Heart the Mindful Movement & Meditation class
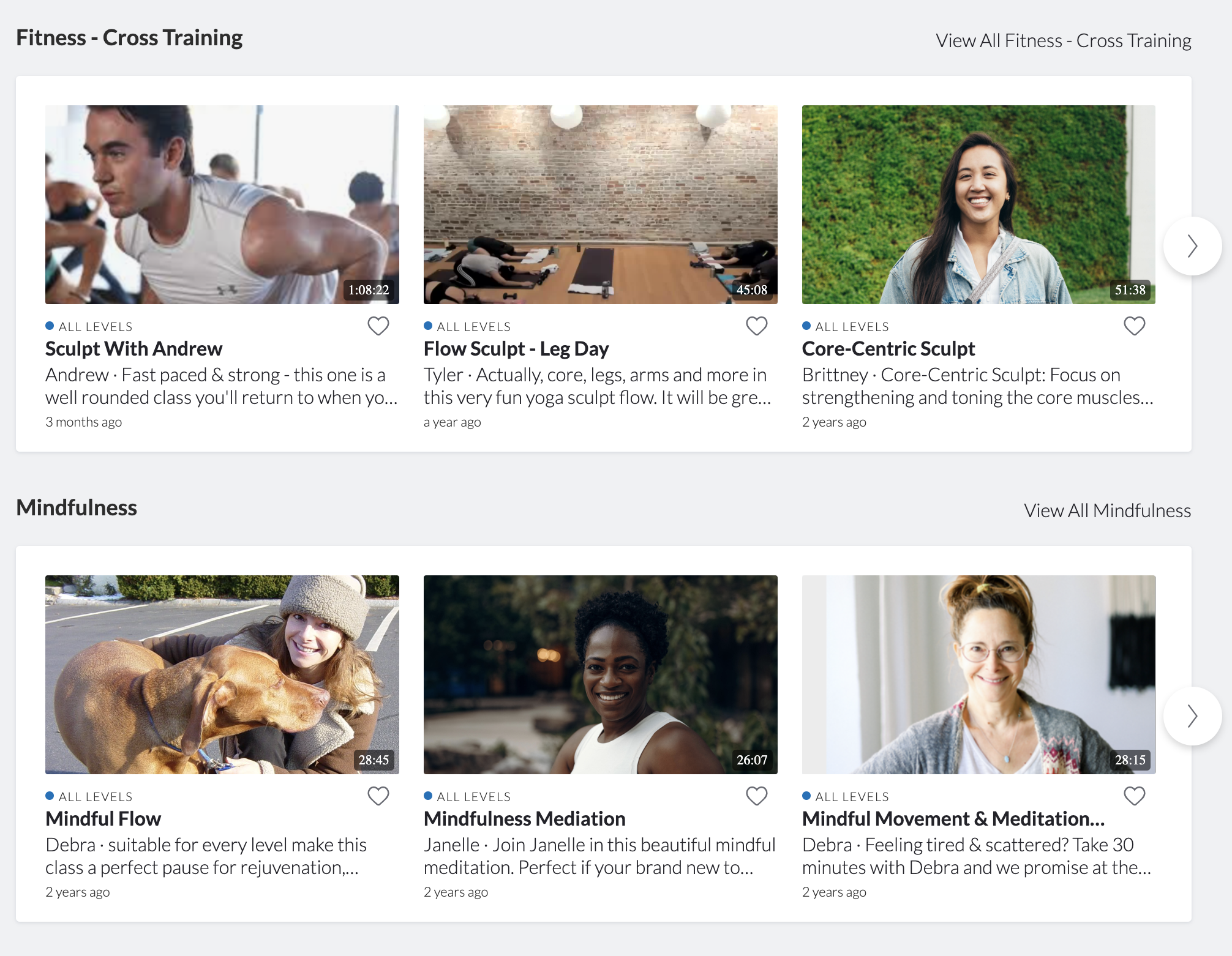 (x=1134, y=796)
